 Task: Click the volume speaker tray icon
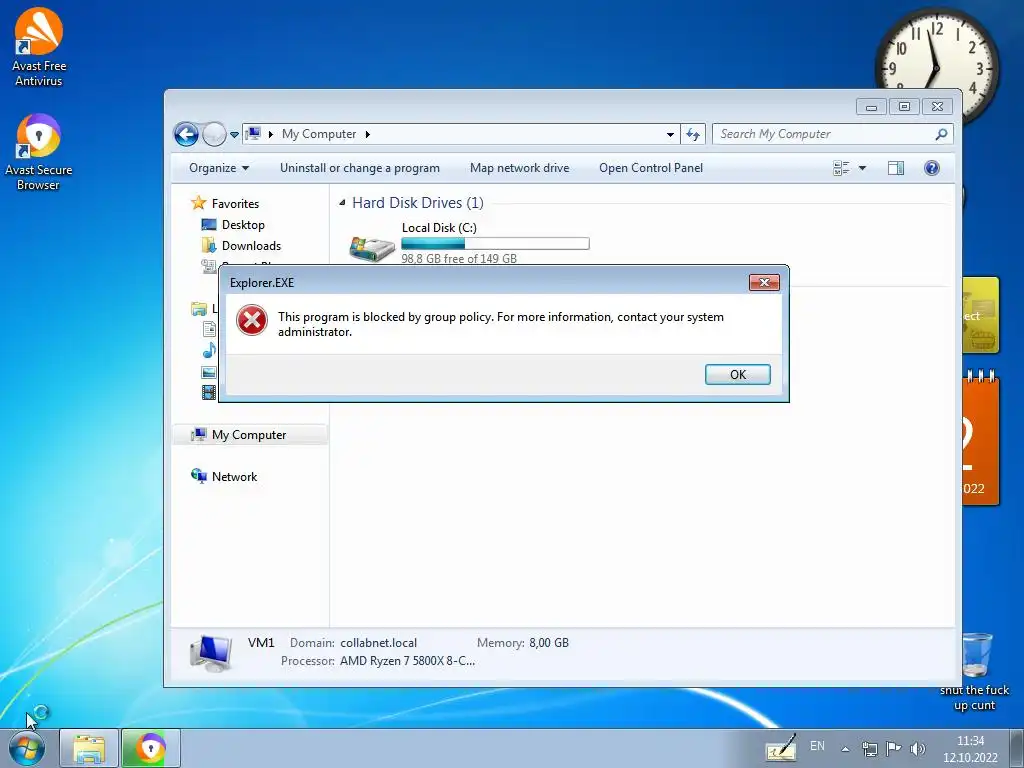(x=918, y=749)
